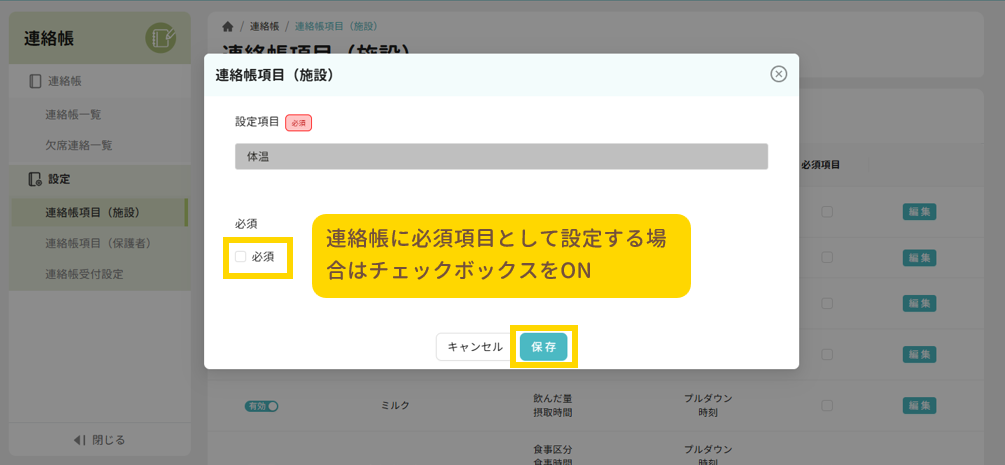Click the settings icon beside 設定 section
This screenshot has width=1005, height=465.
pyautogui.click(x=35, y=179)
